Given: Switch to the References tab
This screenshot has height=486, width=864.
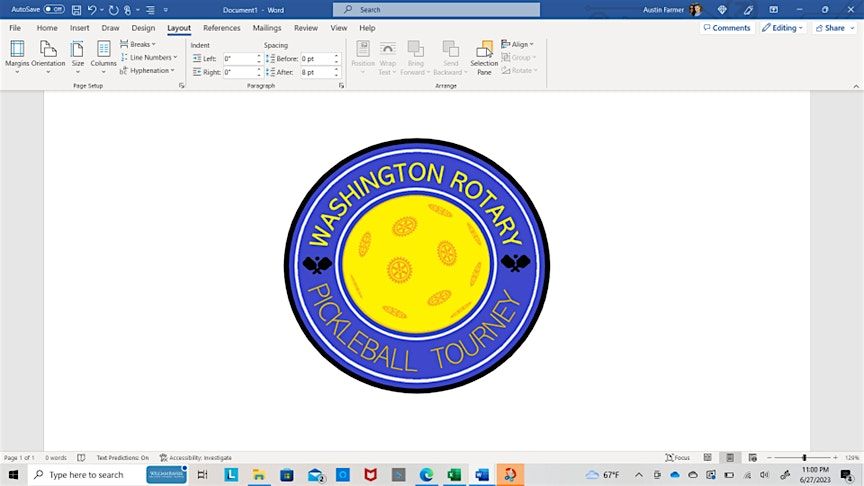Looking at the screenshot, I should (222, 28).
